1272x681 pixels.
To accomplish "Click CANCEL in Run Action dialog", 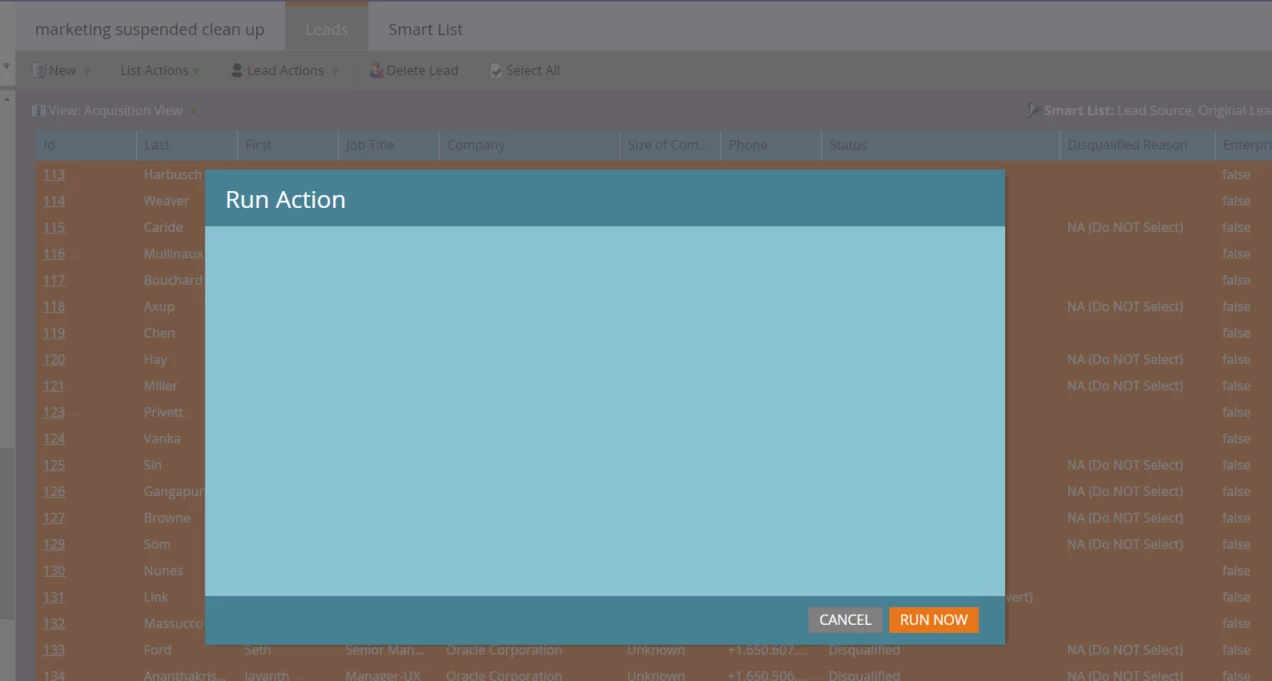I will point(845,620).
